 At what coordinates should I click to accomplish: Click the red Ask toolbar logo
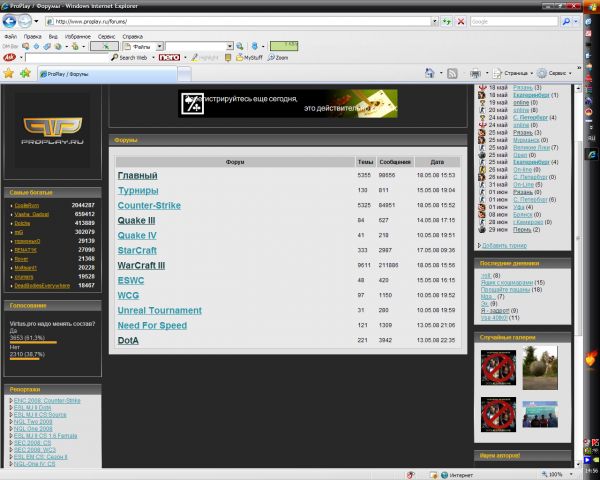[10, 57]
